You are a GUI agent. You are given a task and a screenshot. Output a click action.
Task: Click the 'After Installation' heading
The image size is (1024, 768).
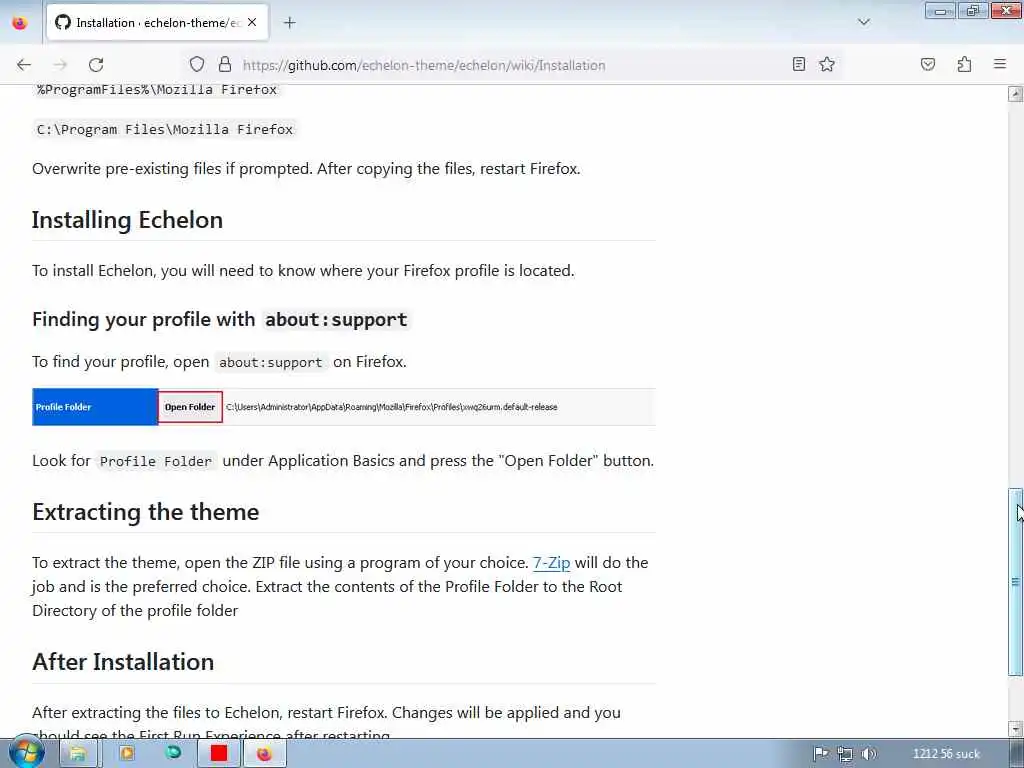pyautogui.click(x=123, y=662)
